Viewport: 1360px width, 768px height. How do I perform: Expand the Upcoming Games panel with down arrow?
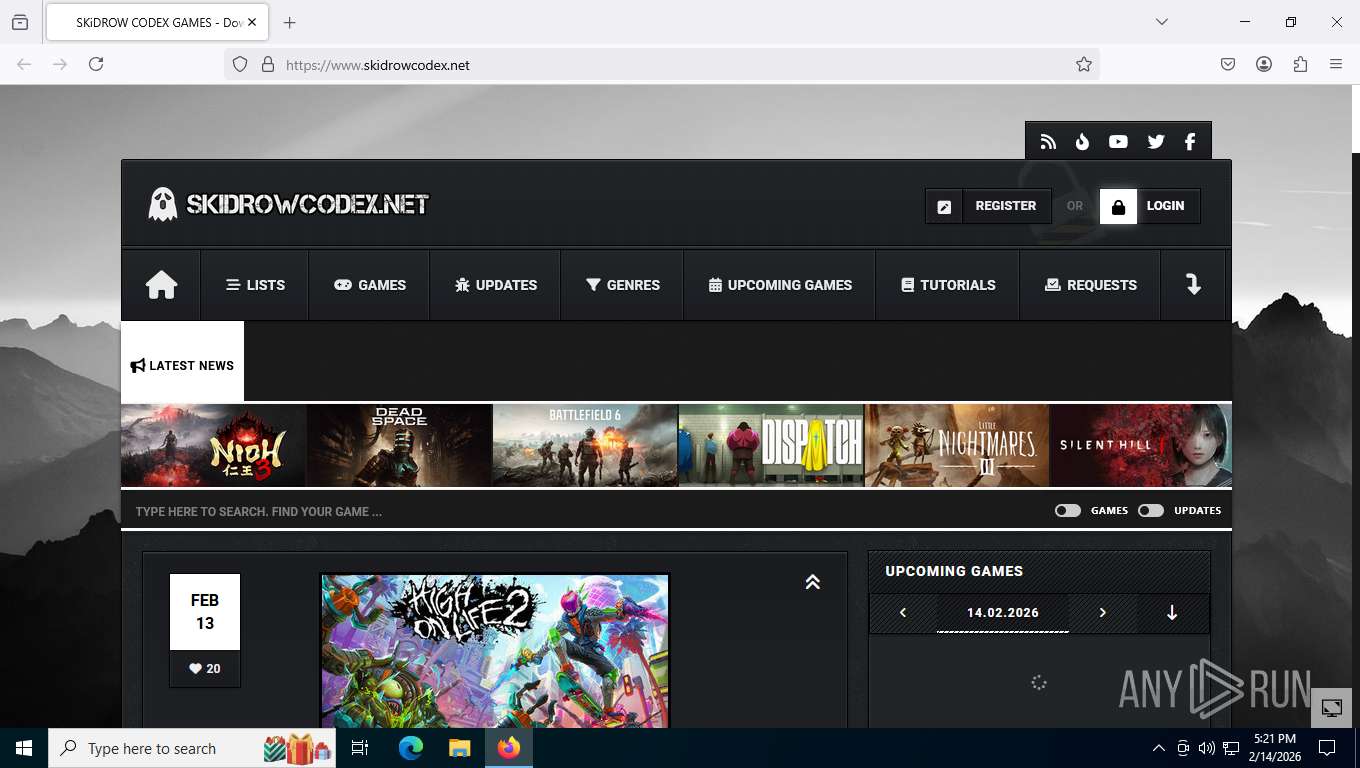pyautogui.click(x=1172, y=613)
